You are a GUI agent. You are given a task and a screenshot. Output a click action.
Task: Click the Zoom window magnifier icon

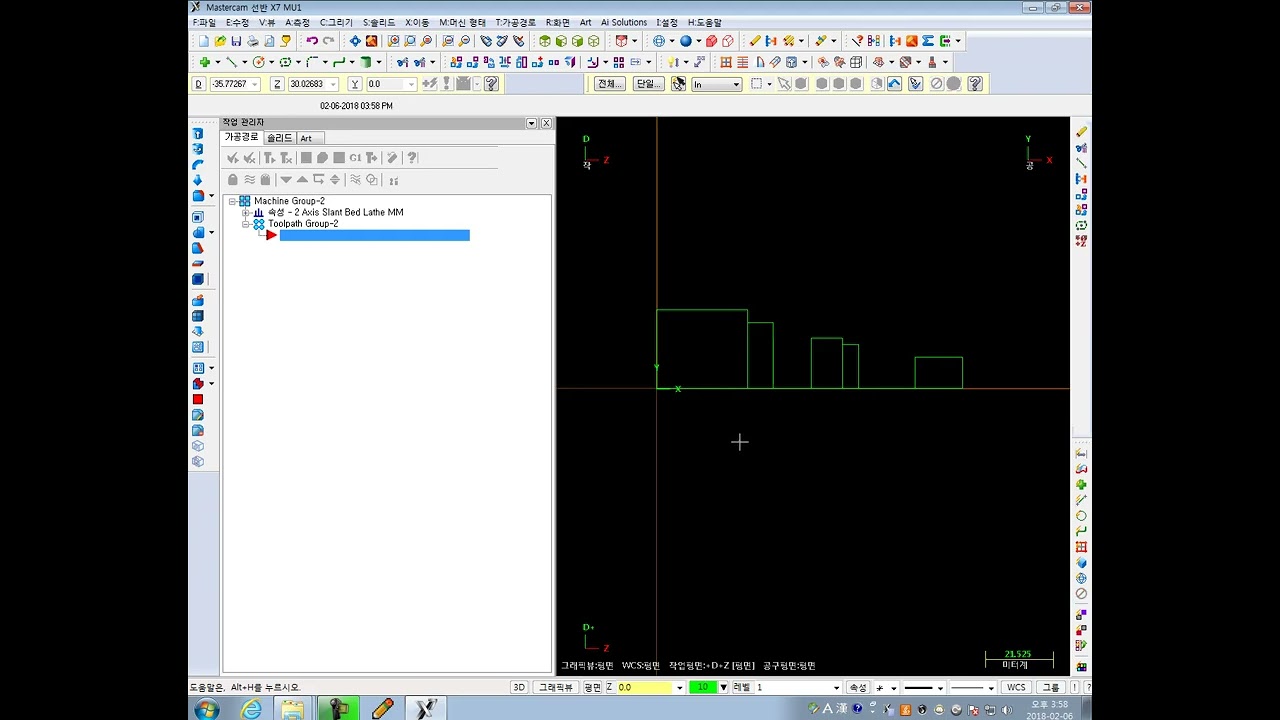pyautogui.click(x=394, y=41)
